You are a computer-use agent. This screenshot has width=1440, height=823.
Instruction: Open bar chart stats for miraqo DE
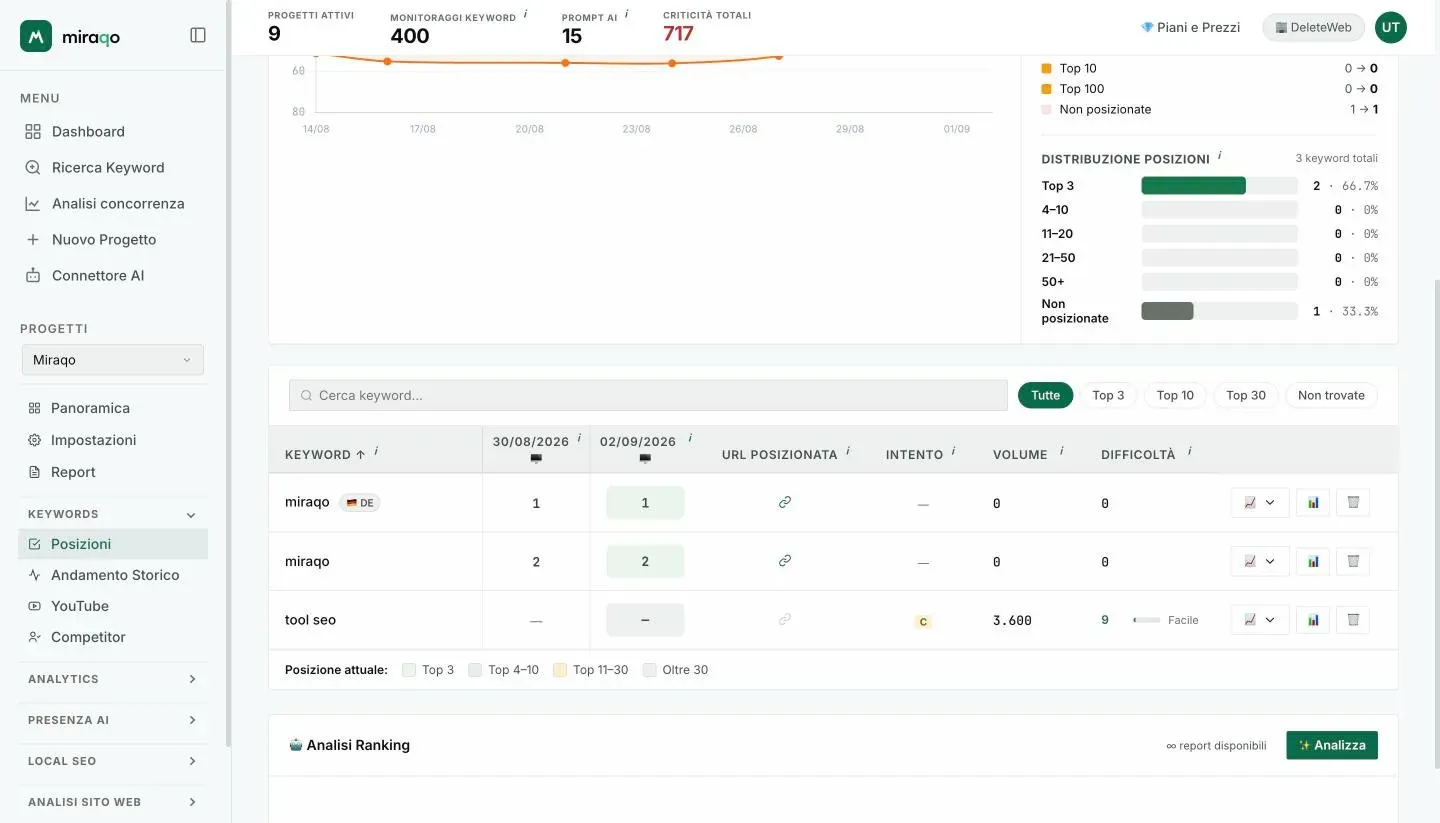1313,502
